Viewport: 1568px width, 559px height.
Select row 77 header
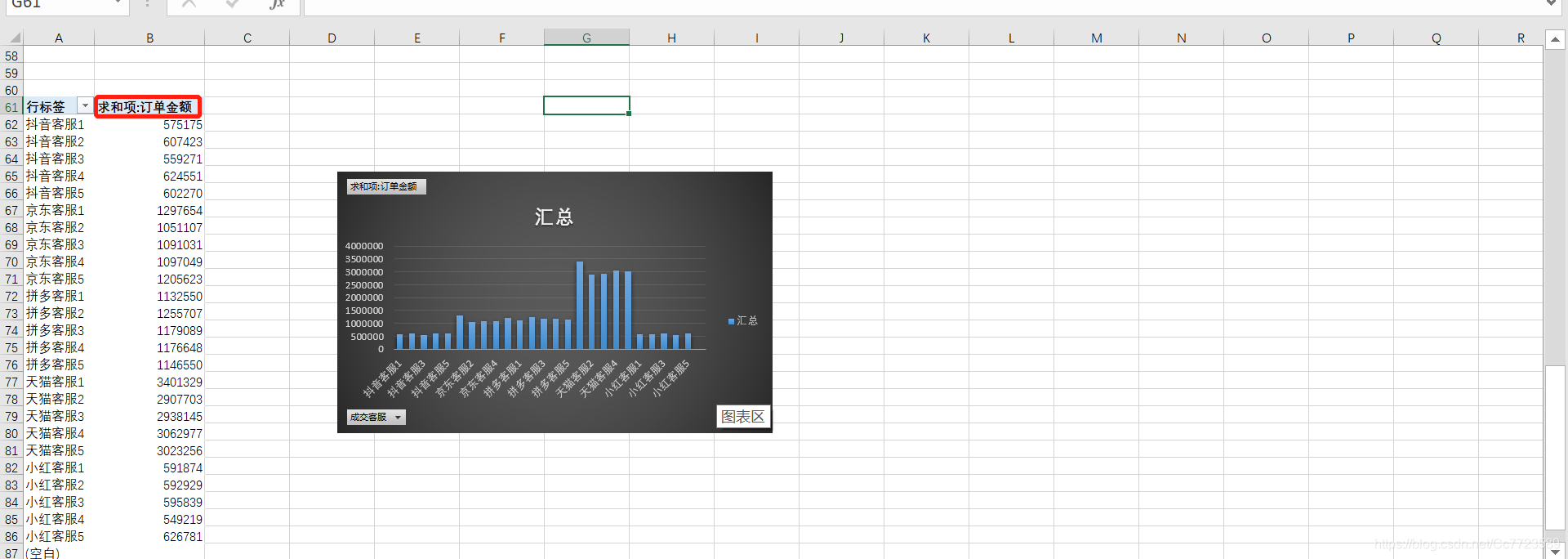11,382
